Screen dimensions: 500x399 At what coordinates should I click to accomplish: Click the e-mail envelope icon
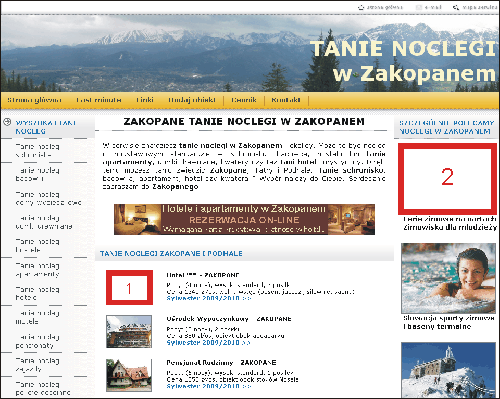[x=419, y=7]
